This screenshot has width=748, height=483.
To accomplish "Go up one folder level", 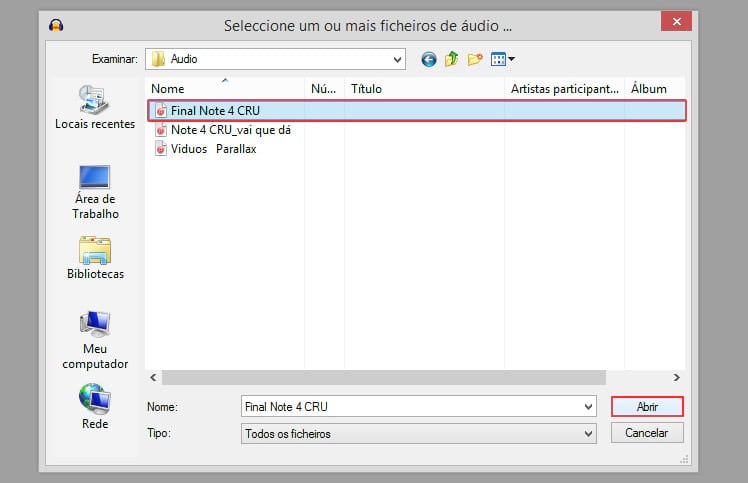I will coord(451,59).
